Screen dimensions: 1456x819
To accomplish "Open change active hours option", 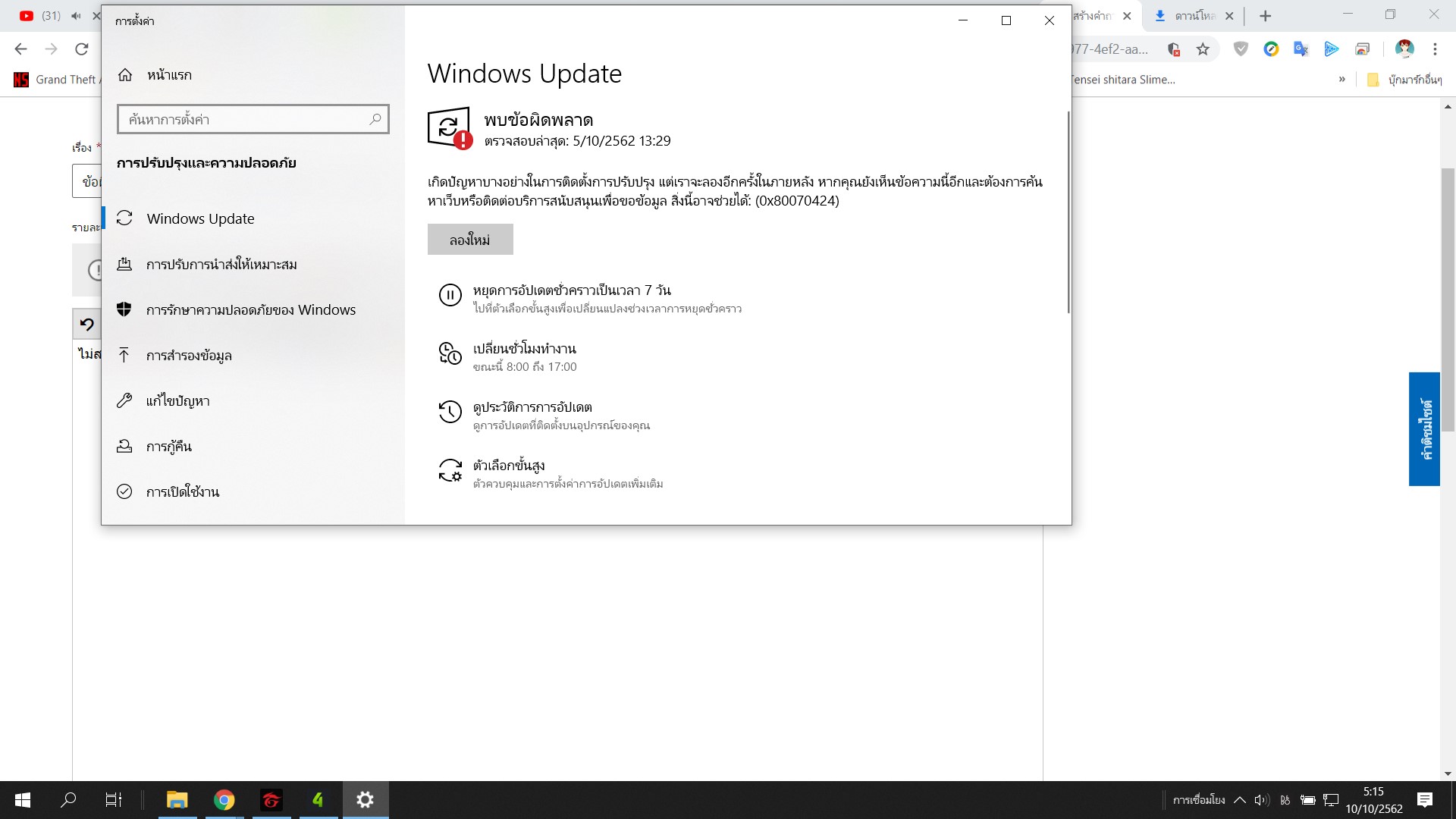I will (x=524, y=349).
